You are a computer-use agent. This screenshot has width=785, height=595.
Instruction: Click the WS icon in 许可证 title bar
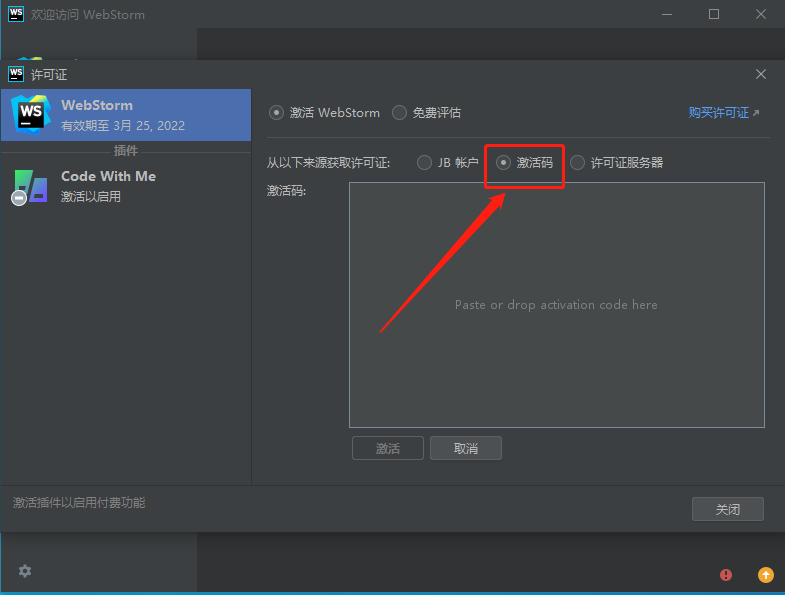point(16,74)
